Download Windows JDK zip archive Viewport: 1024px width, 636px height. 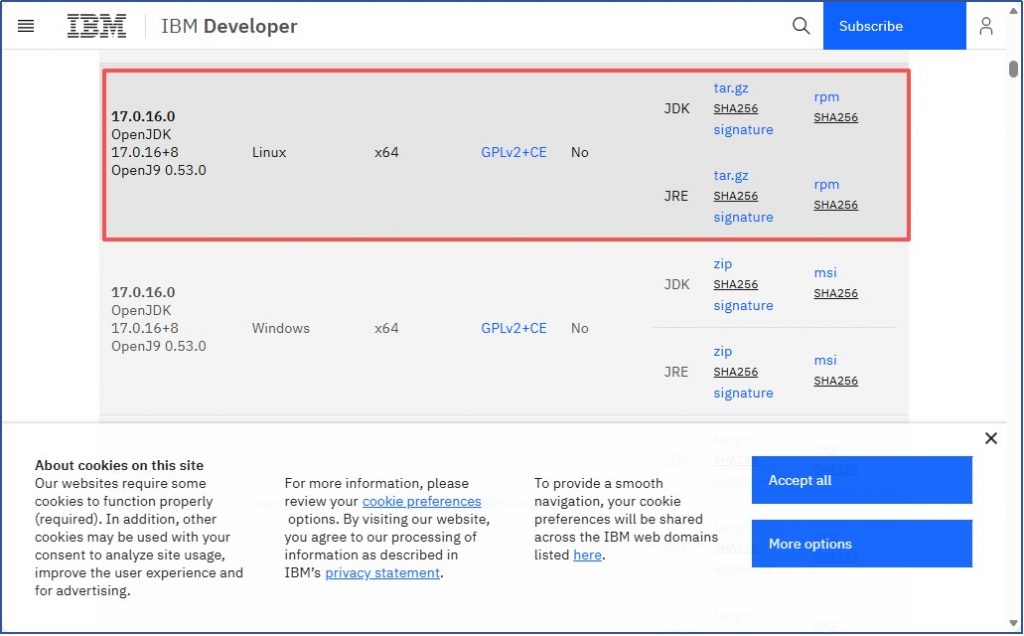tap(723, 264)
